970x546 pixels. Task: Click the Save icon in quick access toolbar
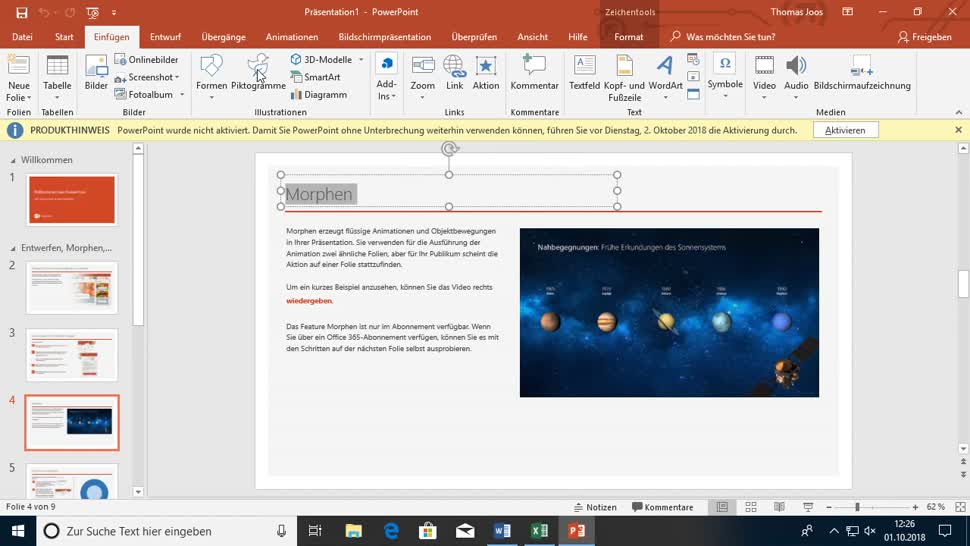(x=22, y=12)
